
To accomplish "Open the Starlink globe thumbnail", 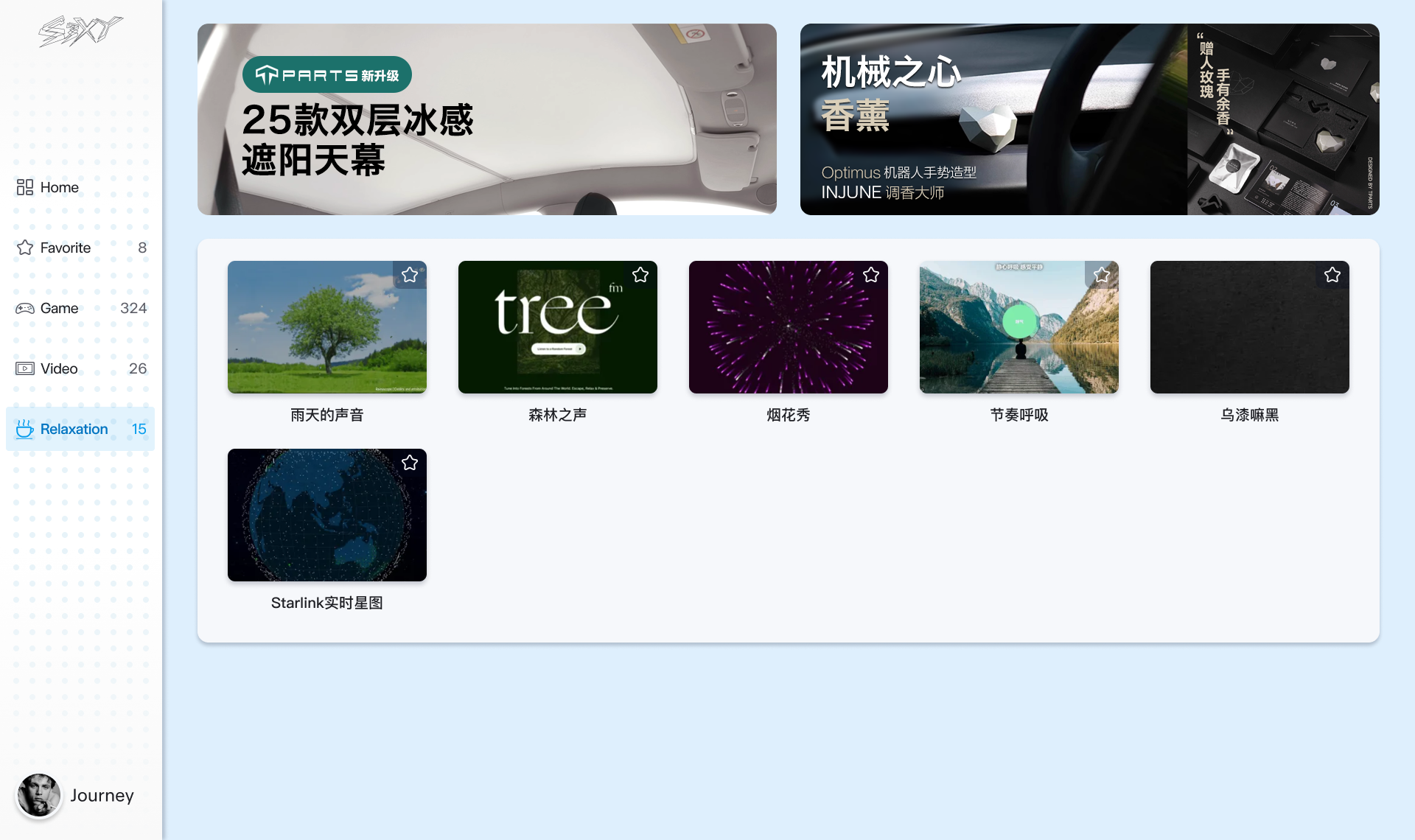I will point(327,515).
